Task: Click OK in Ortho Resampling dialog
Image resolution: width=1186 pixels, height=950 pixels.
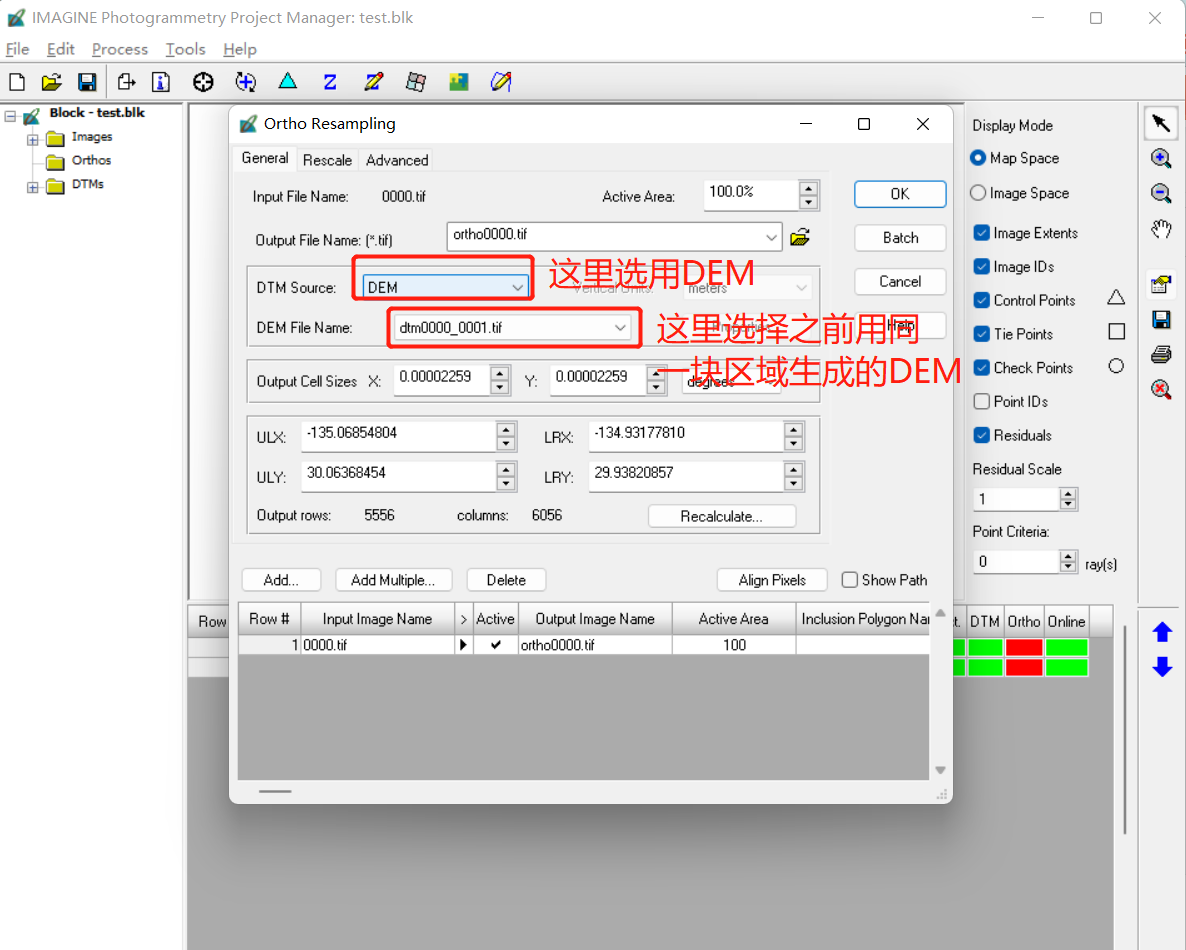Action: coord(900,194)
